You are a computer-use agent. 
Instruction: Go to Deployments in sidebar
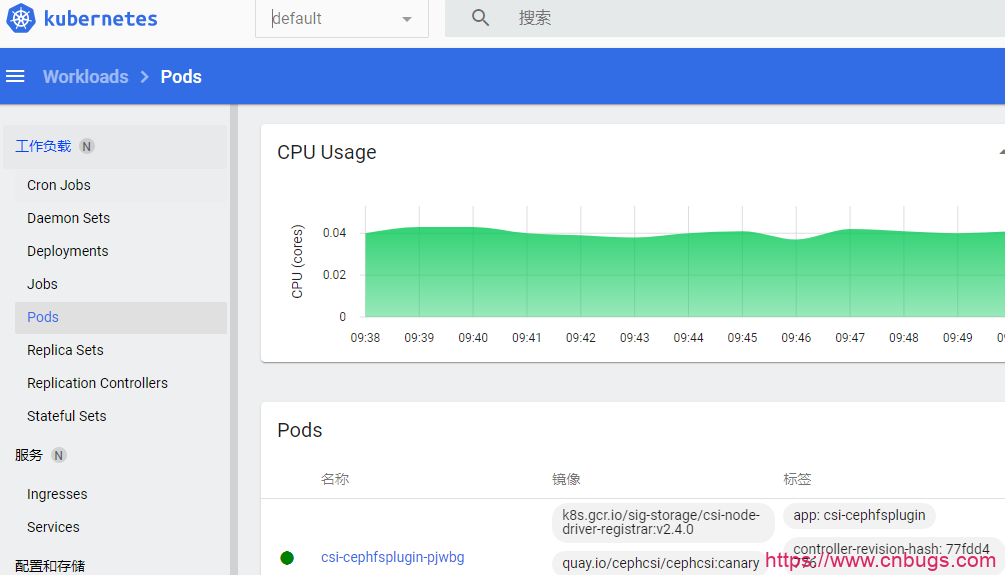[x=67, y=251]
